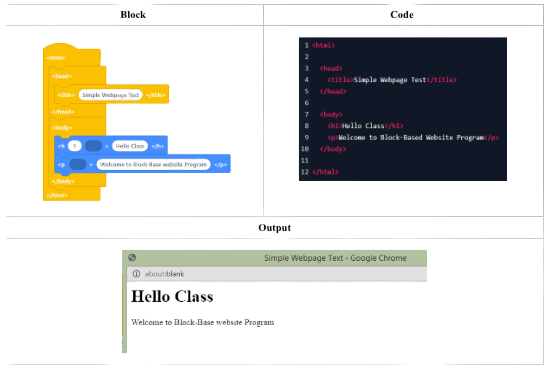The image size is (550, 371).
Task: Click the heading level '1' field in h block
Action: (x=74, y=146)
